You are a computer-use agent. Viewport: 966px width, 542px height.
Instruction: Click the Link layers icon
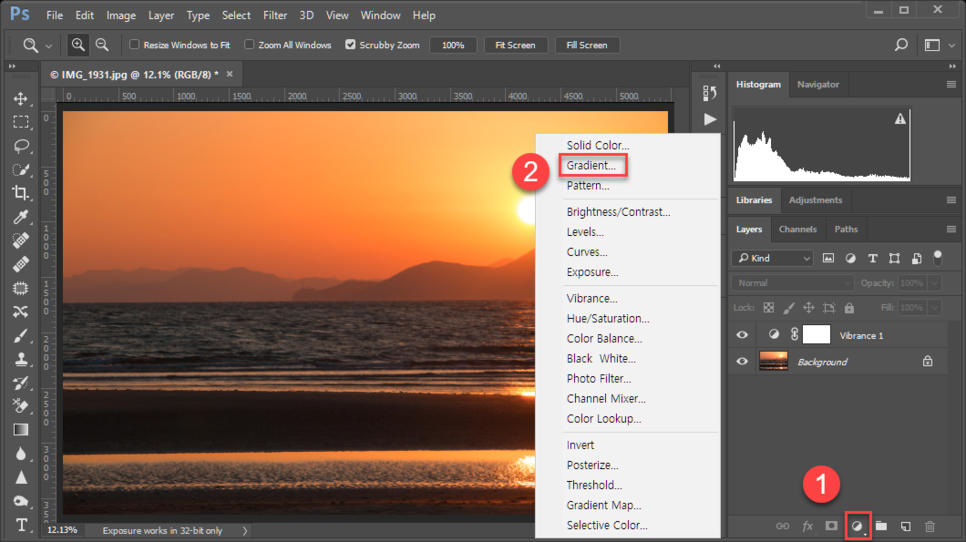tap(782, 526)
